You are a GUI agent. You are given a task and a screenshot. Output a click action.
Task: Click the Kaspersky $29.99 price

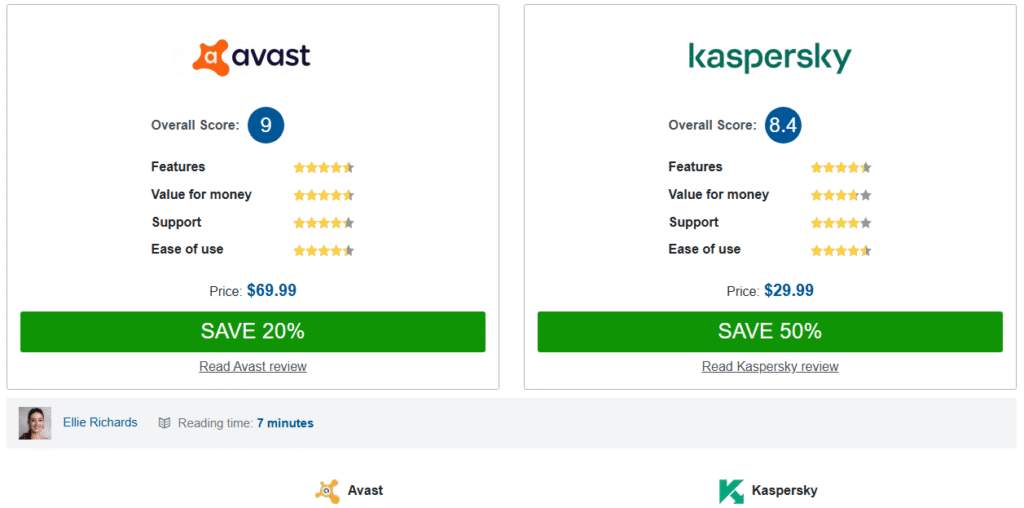click(789, 291)
